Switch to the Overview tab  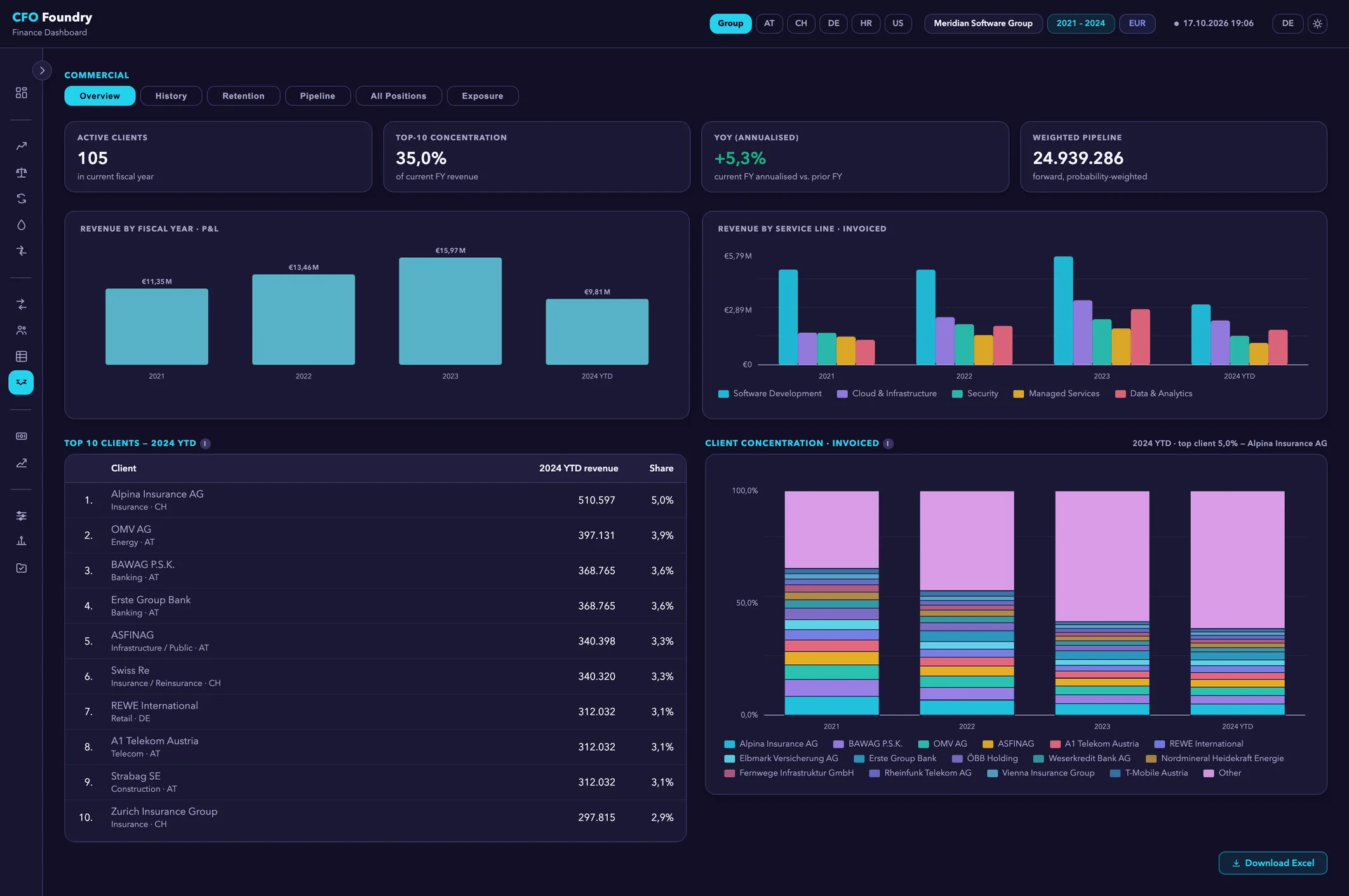pos(100,96)
